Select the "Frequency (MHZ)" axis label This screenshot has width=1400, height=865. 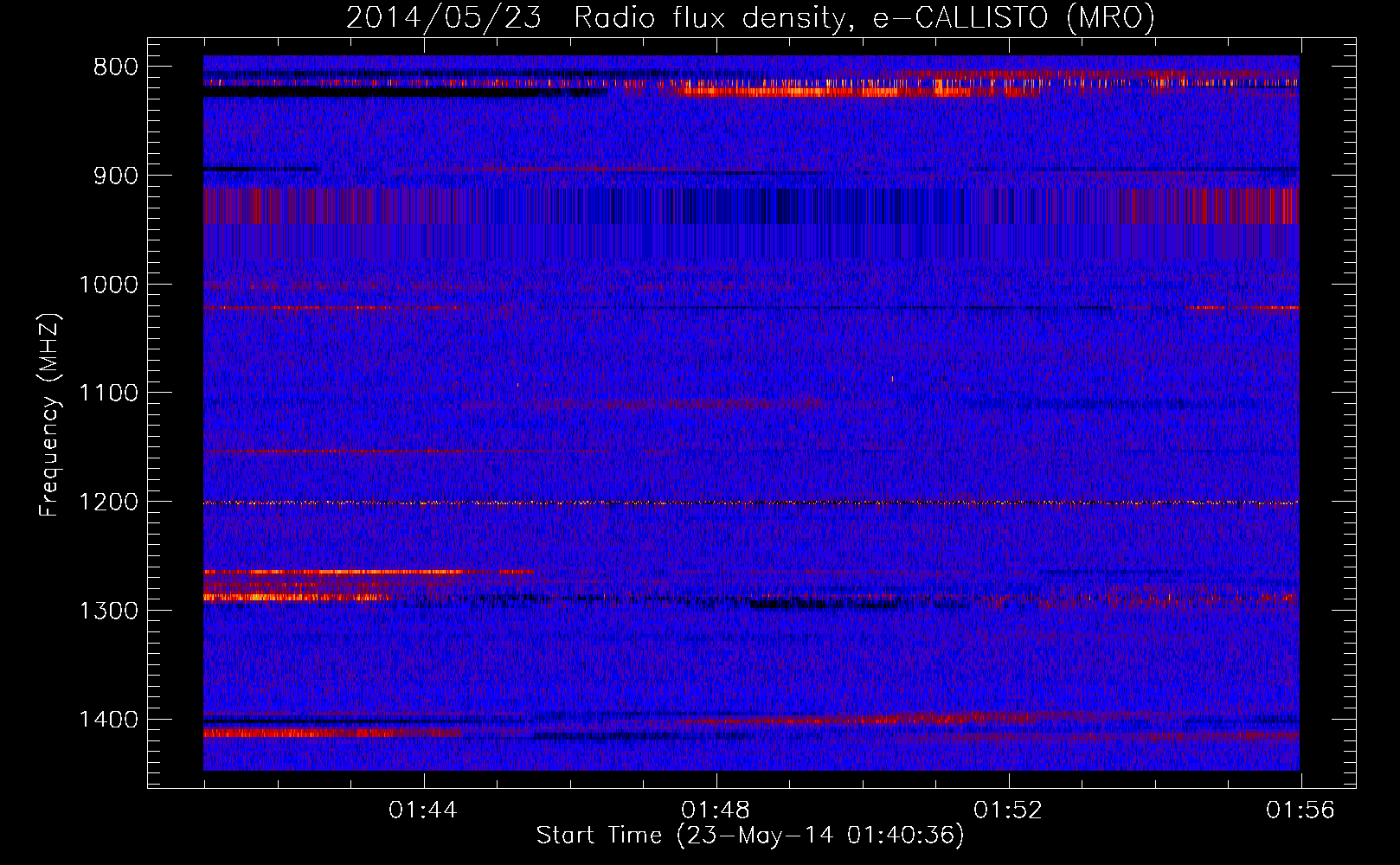point(49,414)
